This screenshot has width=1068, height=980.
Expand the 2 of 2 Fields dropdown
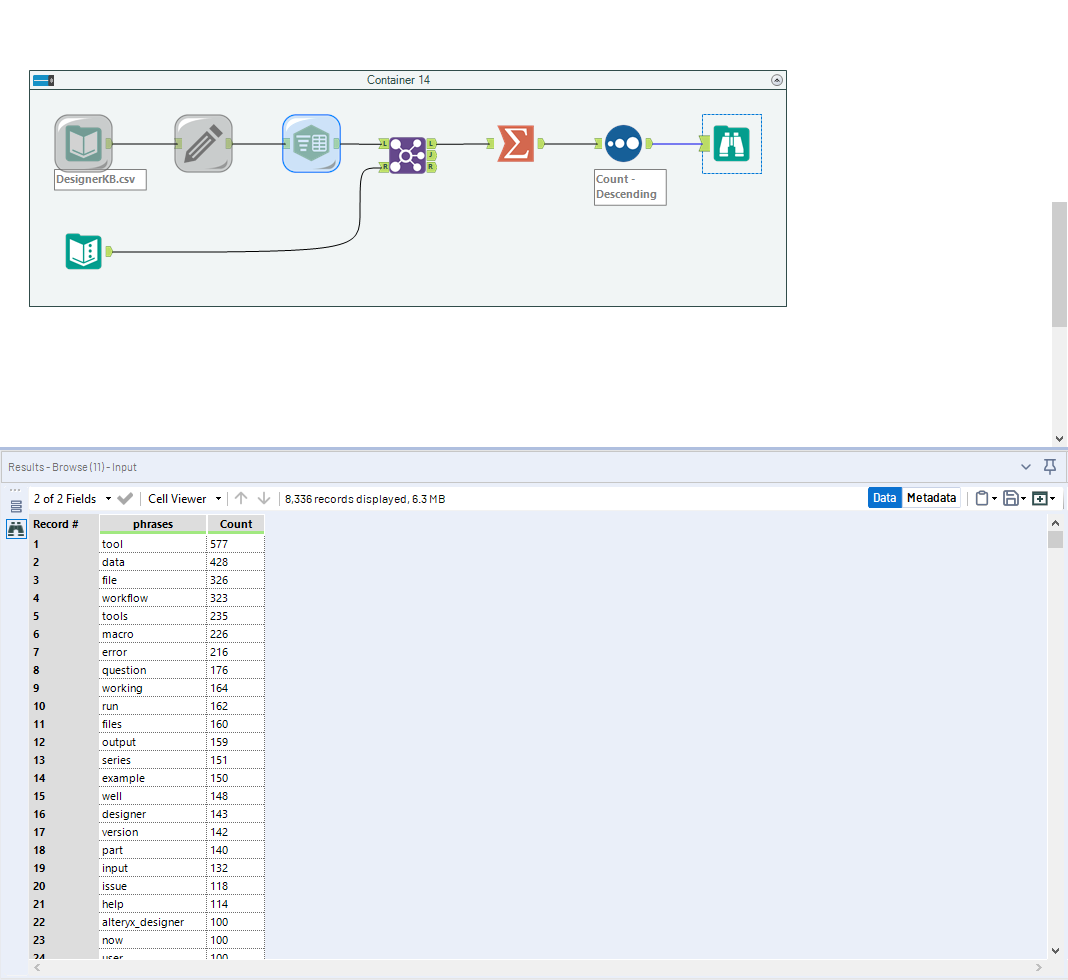pos(110,498)
